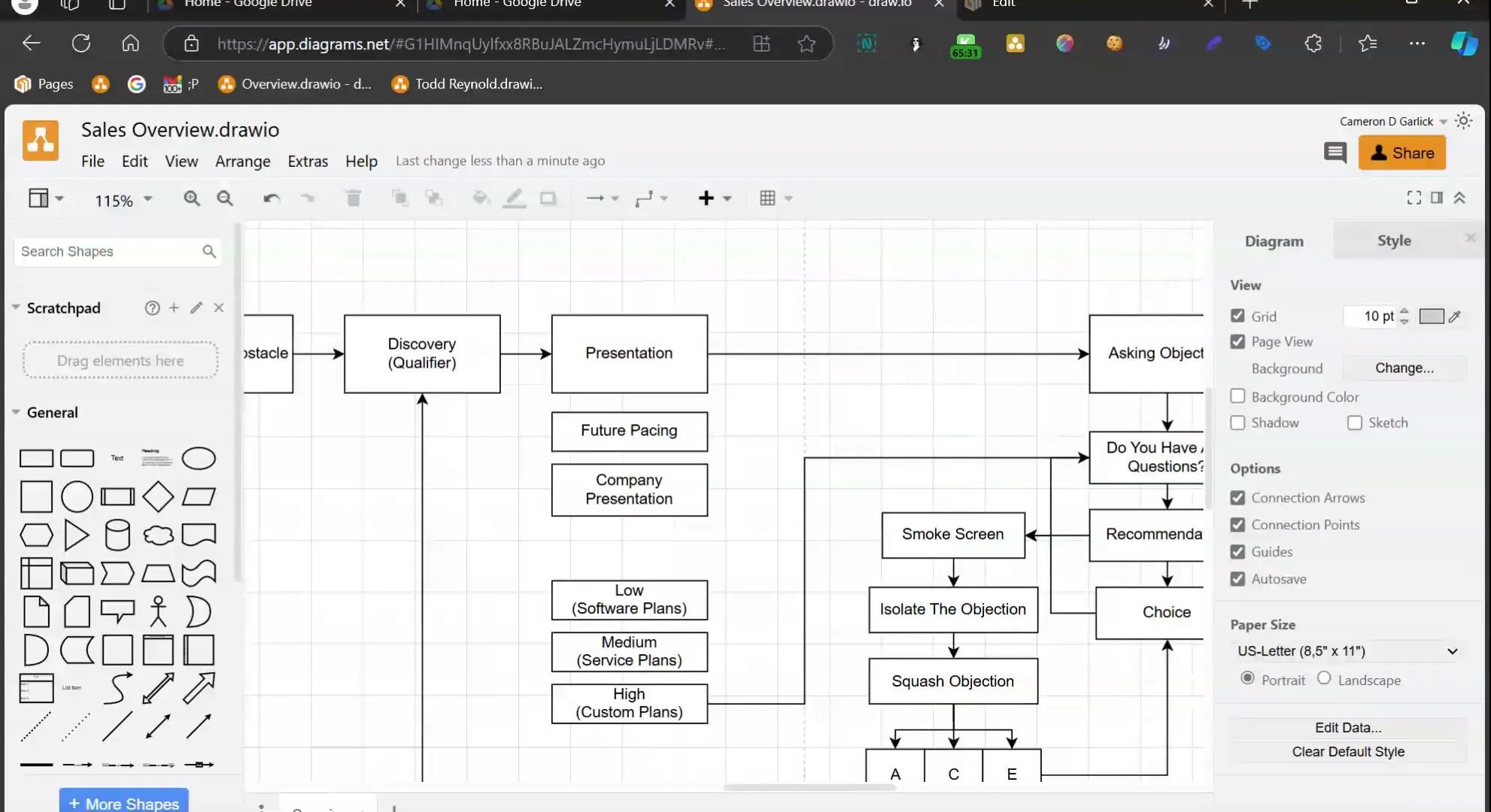Switch to the Style tab

pos(1394,240)
